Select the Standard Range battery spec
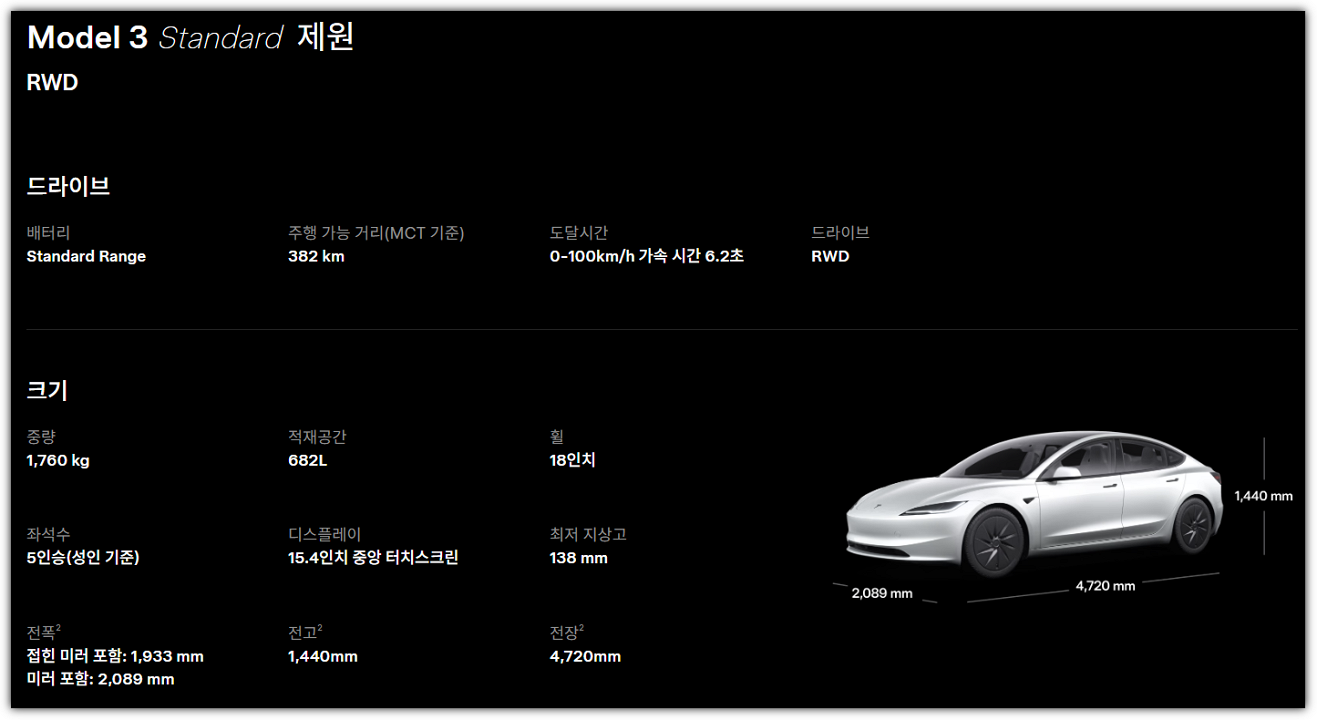 pos(85,256)
